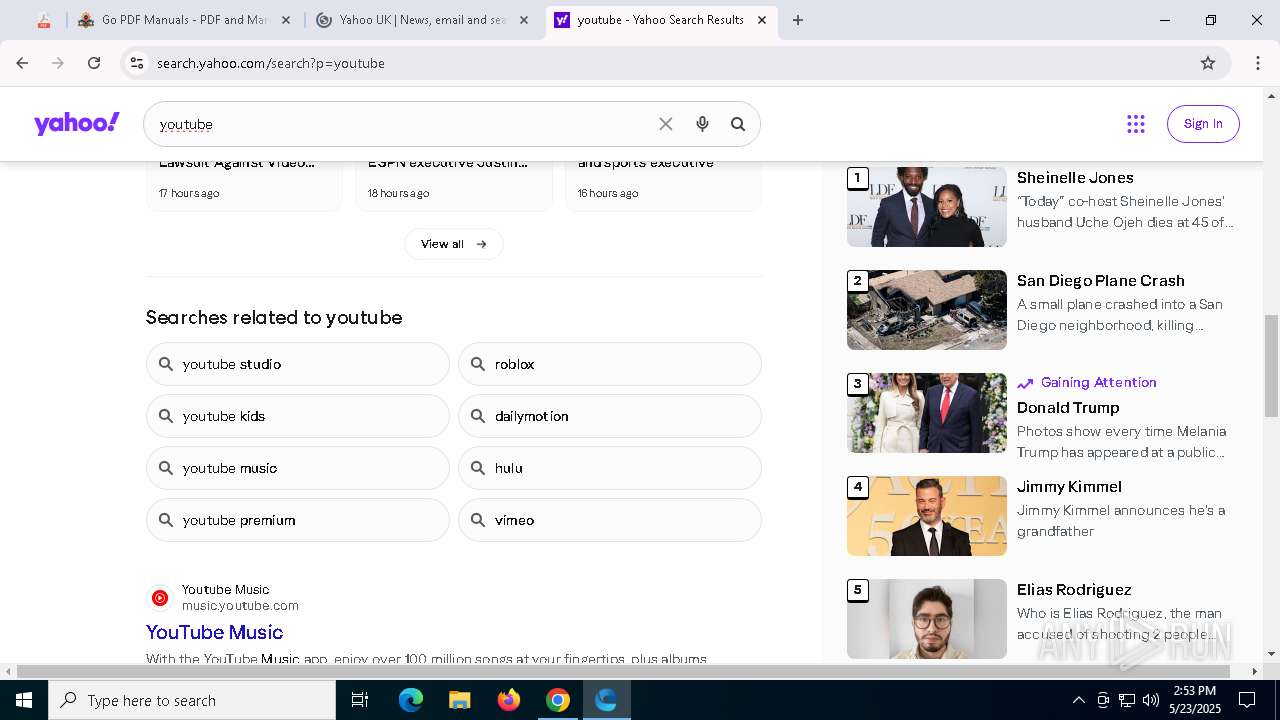Select the first pinned browser tab
Image resolution: width=1280 pixels, height=720 pixels.
(44, 20)
